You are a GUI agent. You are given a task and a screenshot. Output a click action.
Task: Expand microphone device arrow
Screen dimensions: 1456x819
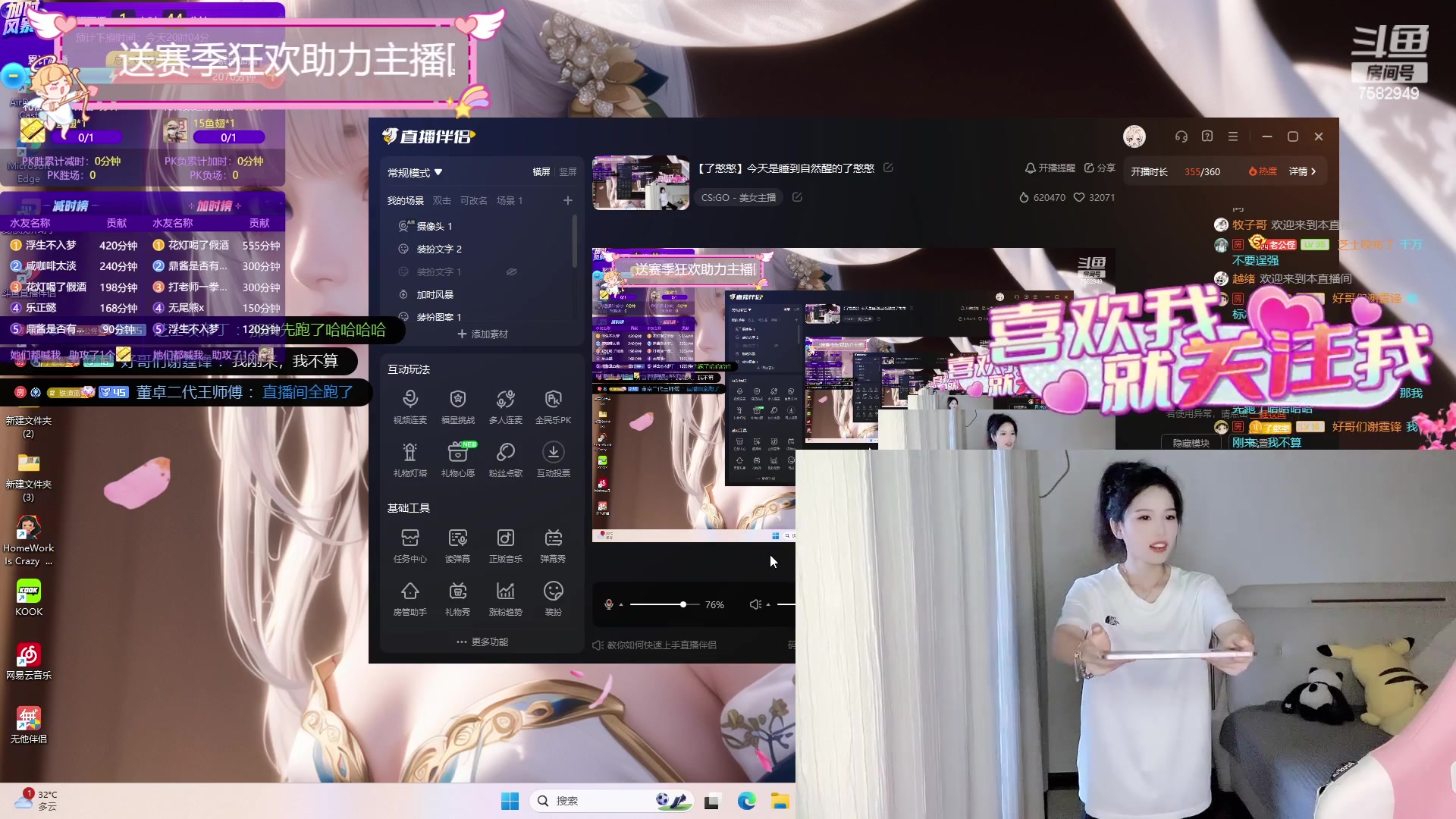coord(621,605)
